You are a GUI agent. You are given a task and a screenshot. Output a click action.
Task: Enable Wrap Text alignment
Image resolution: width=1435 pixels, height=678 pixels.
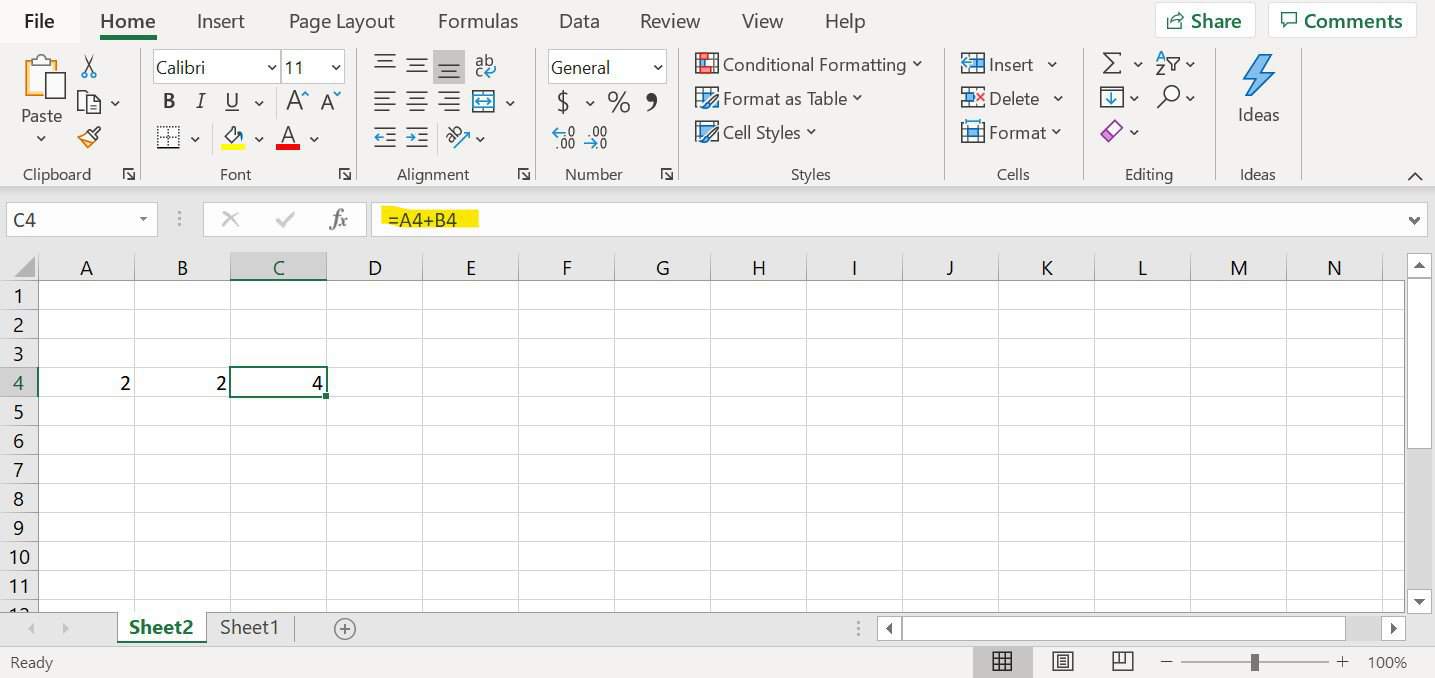(x=484, y=64)
